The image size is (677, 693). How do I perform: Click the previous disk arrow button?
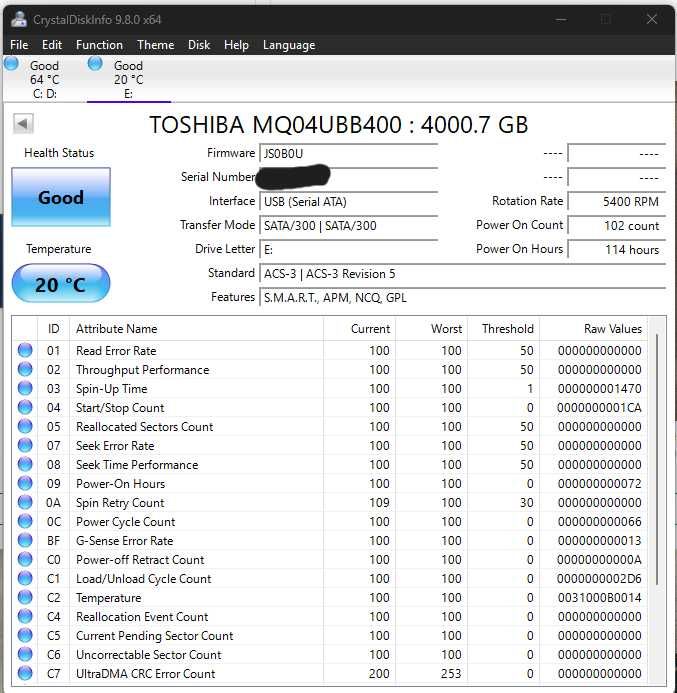(23, 124)
